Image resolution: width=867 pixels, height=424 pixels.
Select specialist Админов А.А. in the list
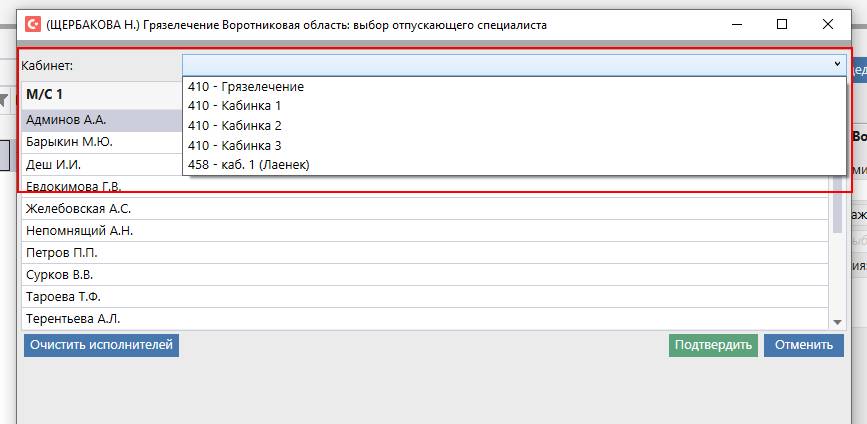(x=66, y=119)
